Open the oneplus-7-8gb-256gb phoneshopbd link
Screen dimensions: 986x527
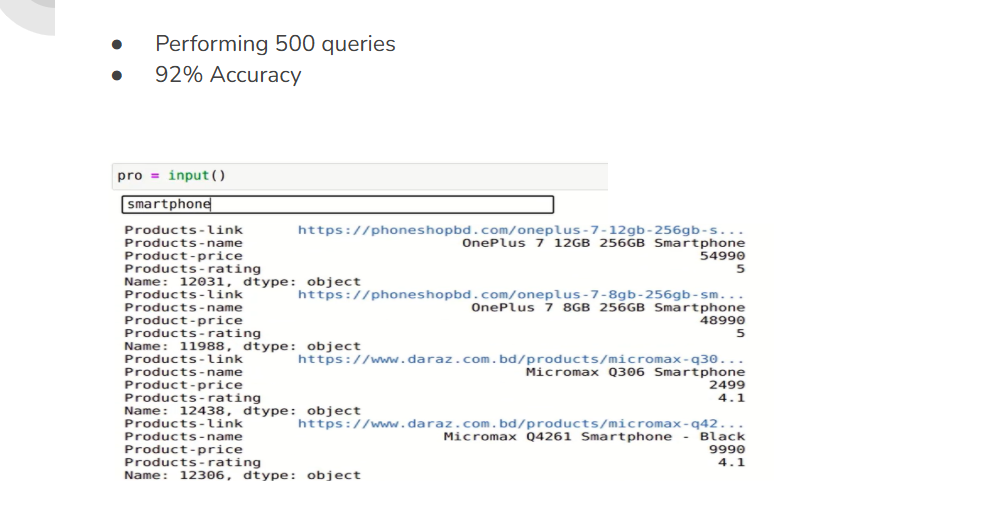pos(521,294)
